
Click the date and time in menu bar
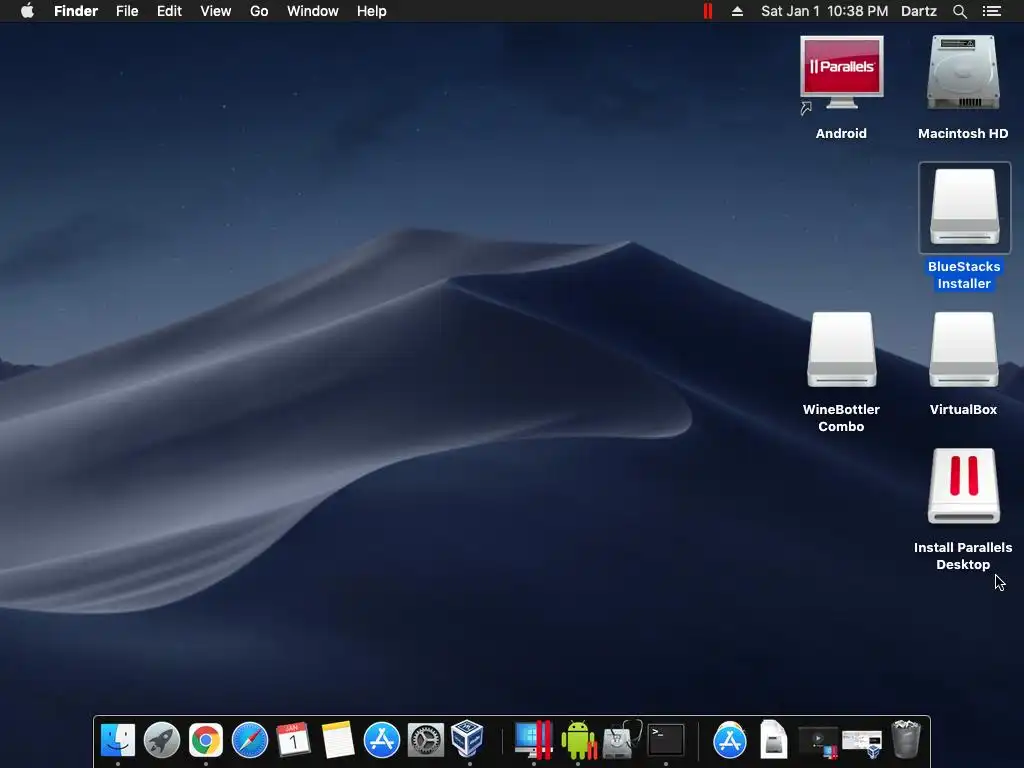(x=824, y=11)
